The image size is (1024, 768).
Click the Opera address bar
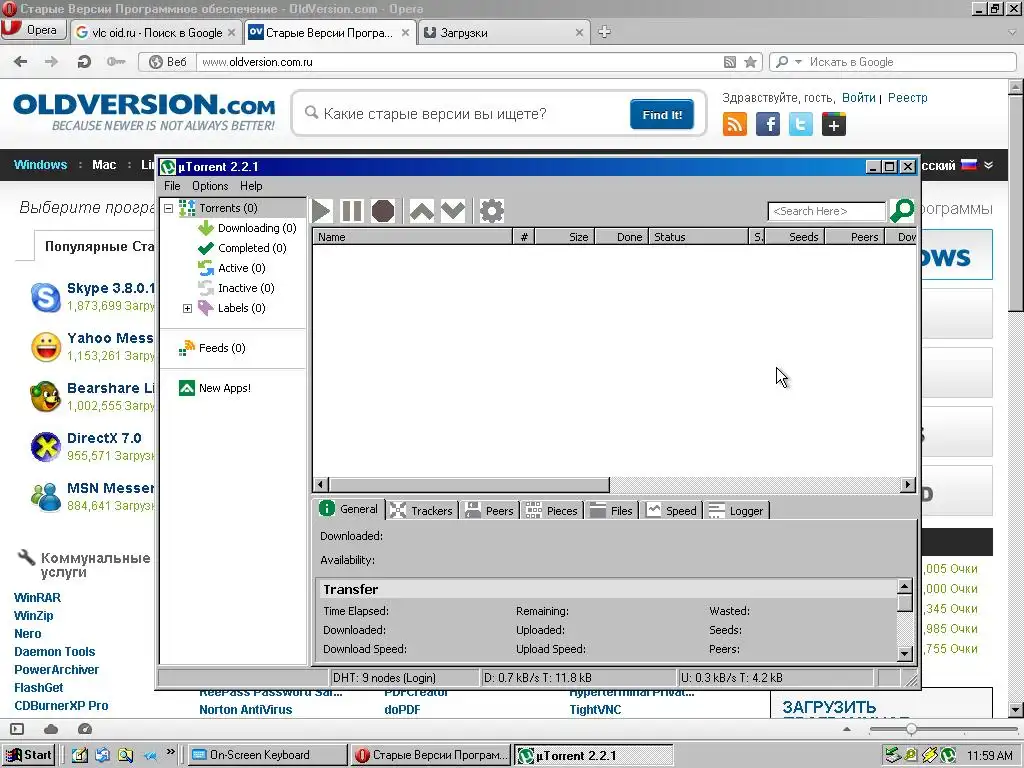click(457, 62)
